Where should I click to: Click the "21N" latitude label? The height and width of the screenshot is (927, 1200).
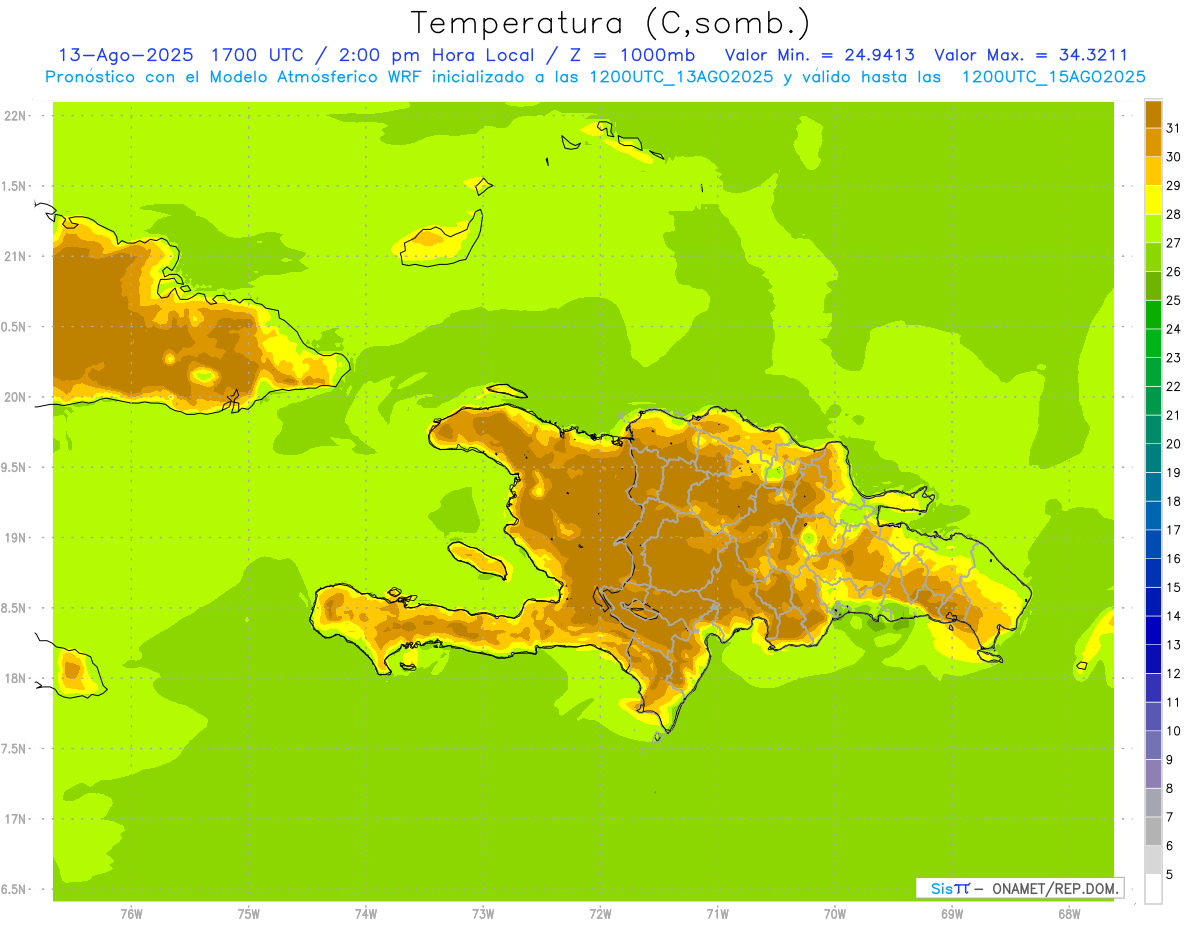(x=15, y=256)
